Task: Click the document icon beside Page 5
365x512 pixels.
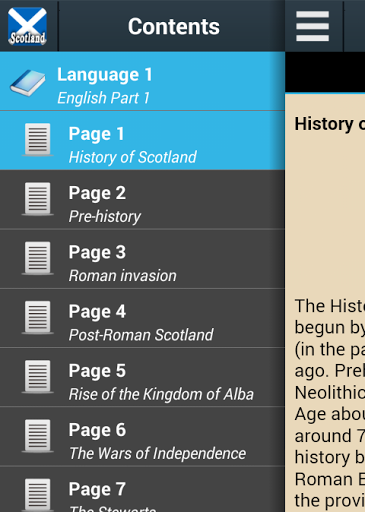Action: (38, 377)
